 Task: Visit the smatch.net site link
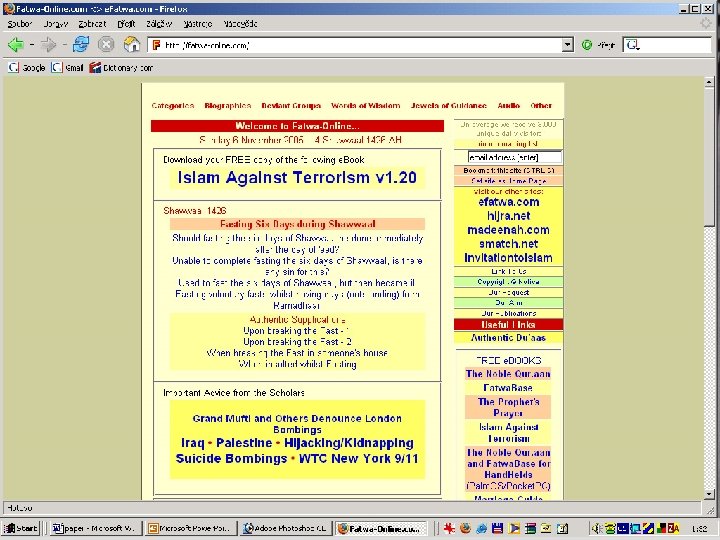(508, 244)
